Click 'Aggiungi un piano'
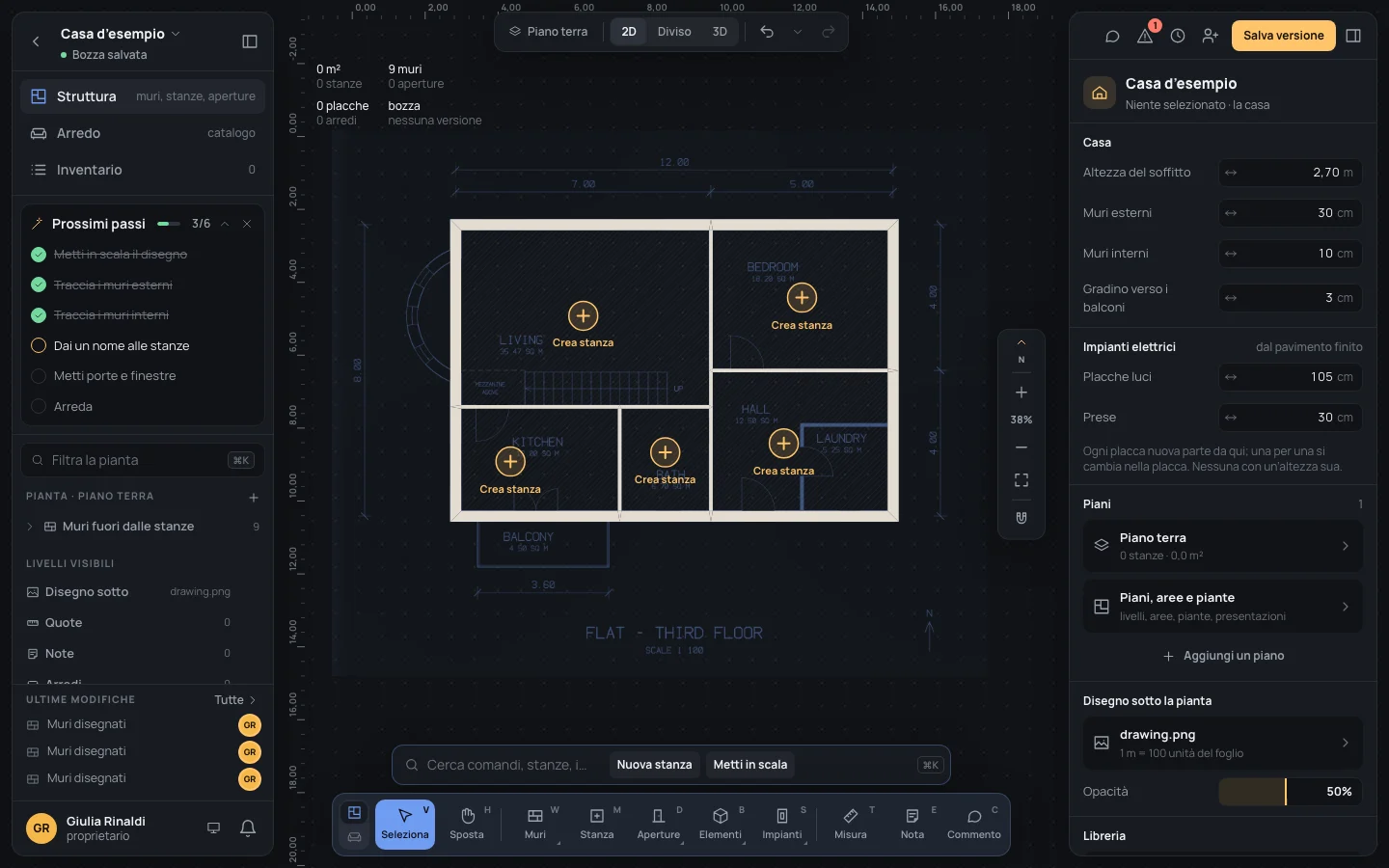The height and width of the screenshot is (868, 1389). click(x=1223, y=656)
